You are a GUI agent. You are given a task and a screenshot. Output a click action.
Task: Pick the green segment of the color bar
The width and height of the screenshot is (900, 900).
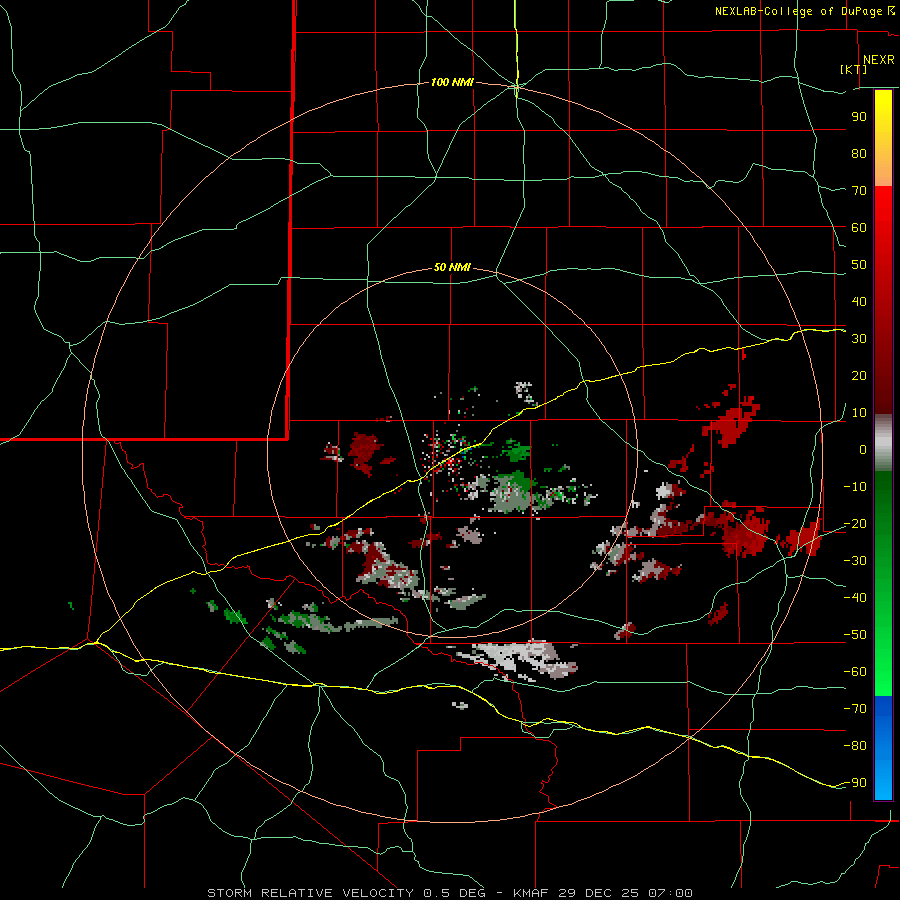tap(883, 583)
